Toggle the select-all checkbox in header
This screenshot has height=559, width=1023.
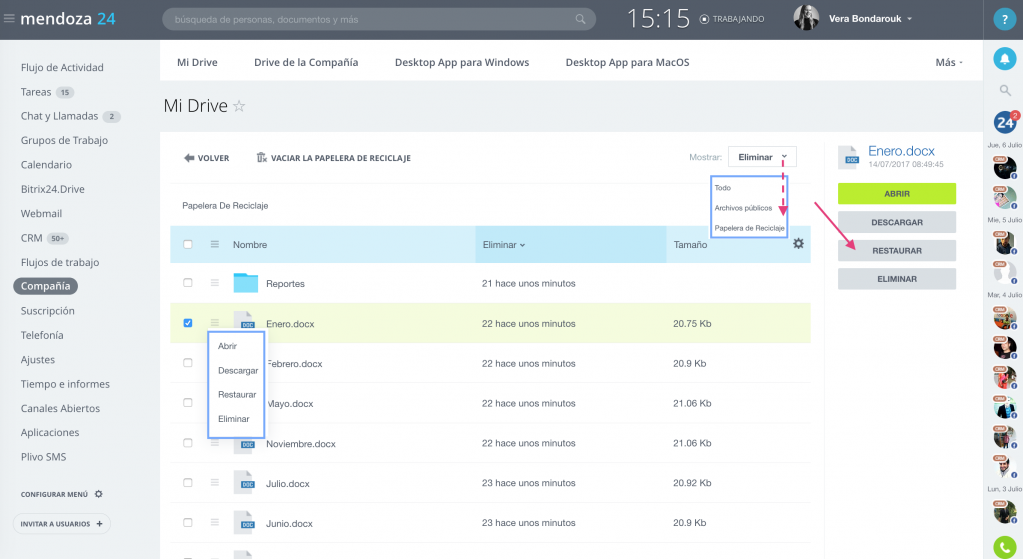[x=188, y=244]
